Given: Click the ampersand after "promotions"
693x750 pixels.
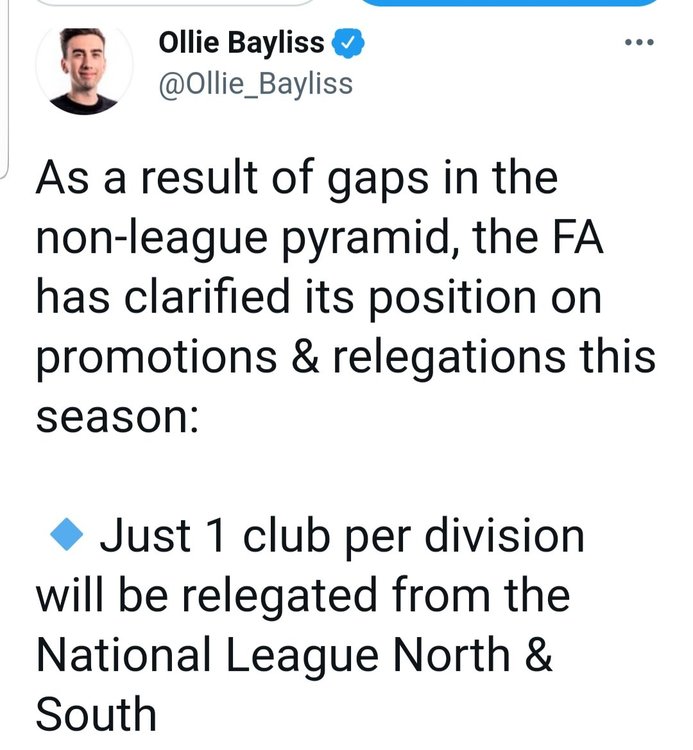Looking at the screenshot, I should pos(305,356).
